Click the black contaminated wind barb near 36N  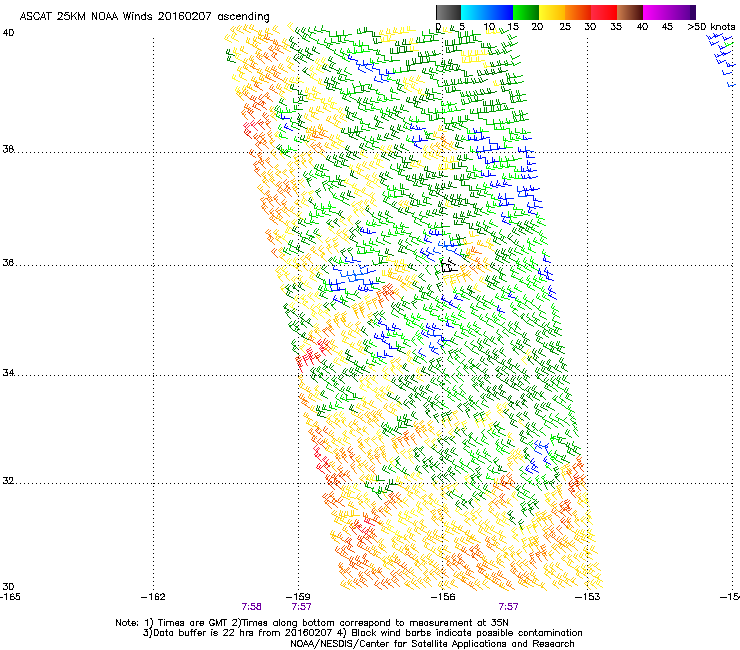click(x=449, y=265)
